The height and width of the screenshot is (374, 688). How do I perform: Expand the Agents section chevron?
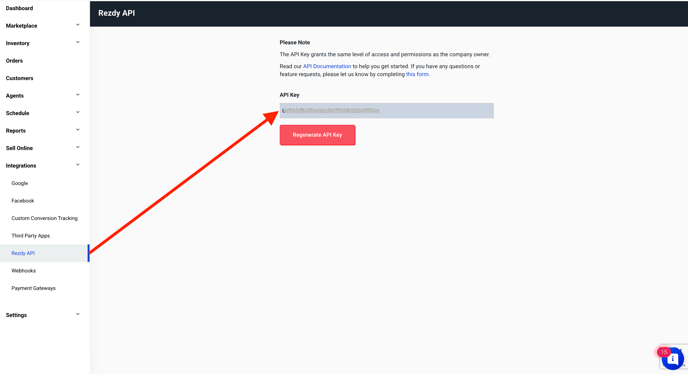point(78,95)
